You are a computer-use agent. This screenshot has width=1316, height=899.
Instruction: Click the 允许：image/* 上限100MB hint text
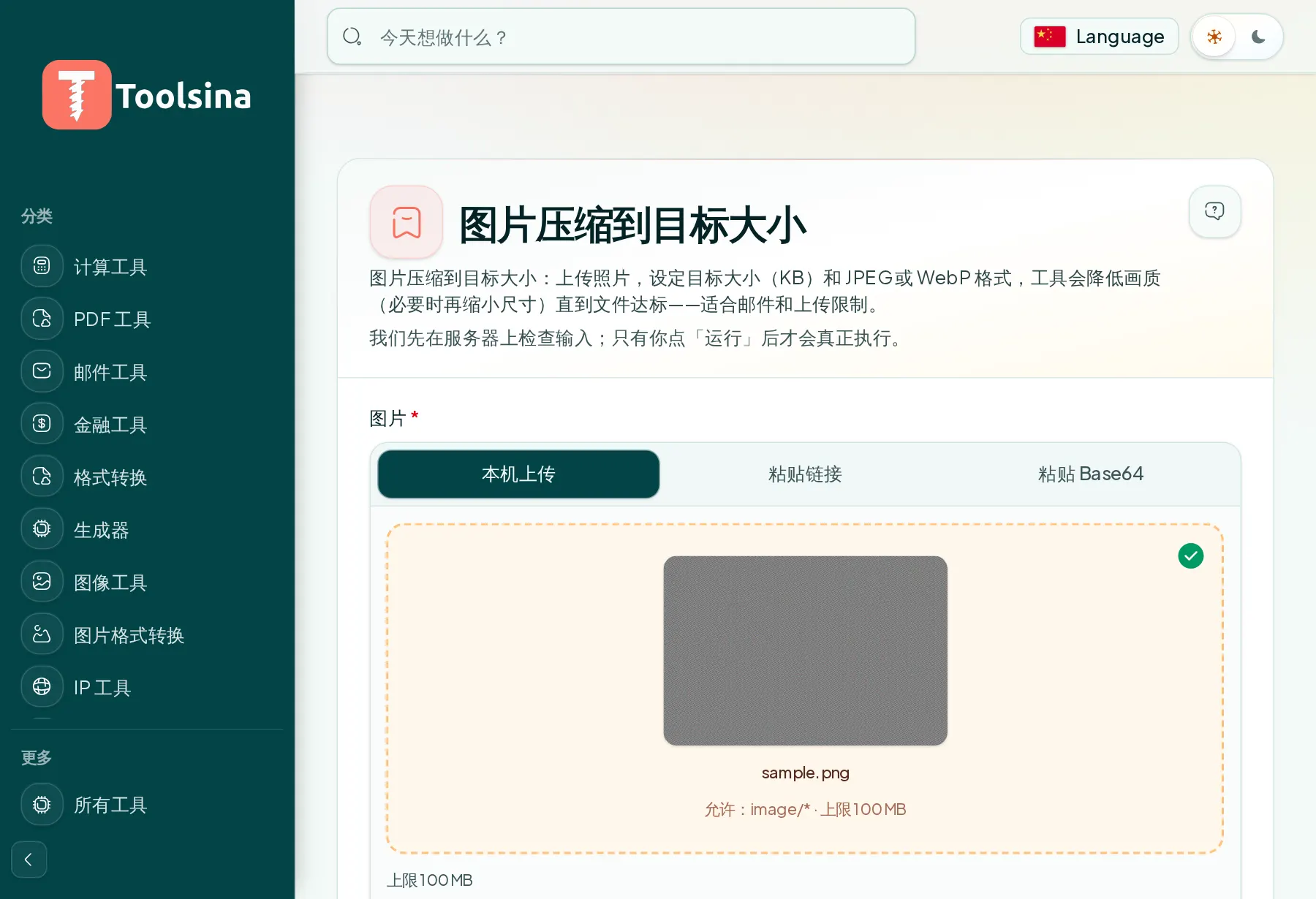tap(805, 809)
